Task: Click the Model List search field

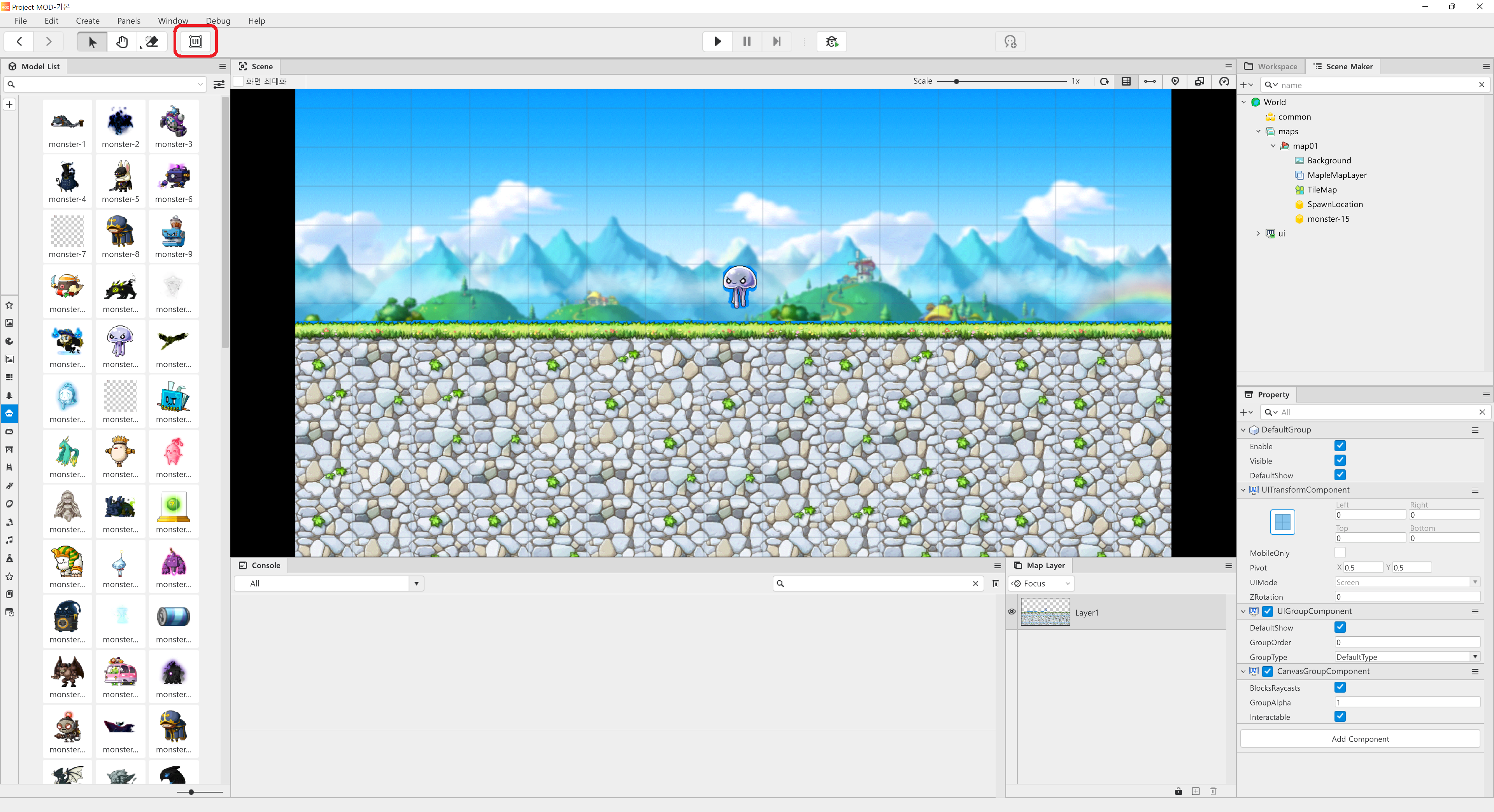Action: click(x=105, y=85)
